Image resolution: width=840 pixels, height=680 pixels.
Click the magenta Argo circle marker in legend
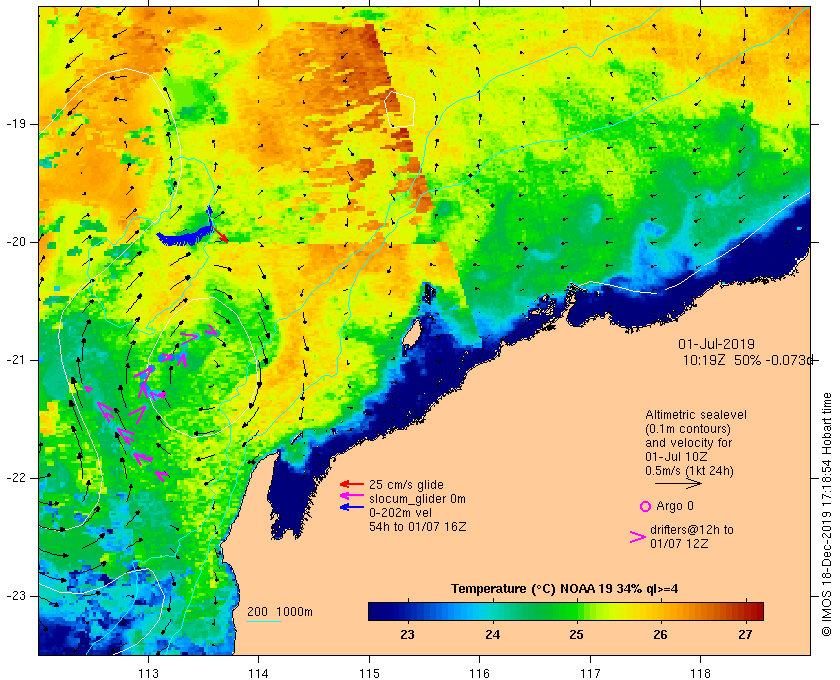[646, 506]
